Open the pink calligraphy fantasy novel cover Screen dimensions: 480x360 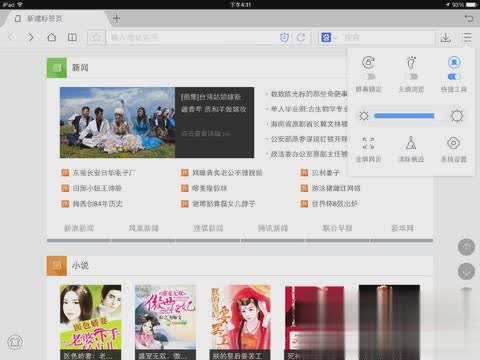coord(165,322)
